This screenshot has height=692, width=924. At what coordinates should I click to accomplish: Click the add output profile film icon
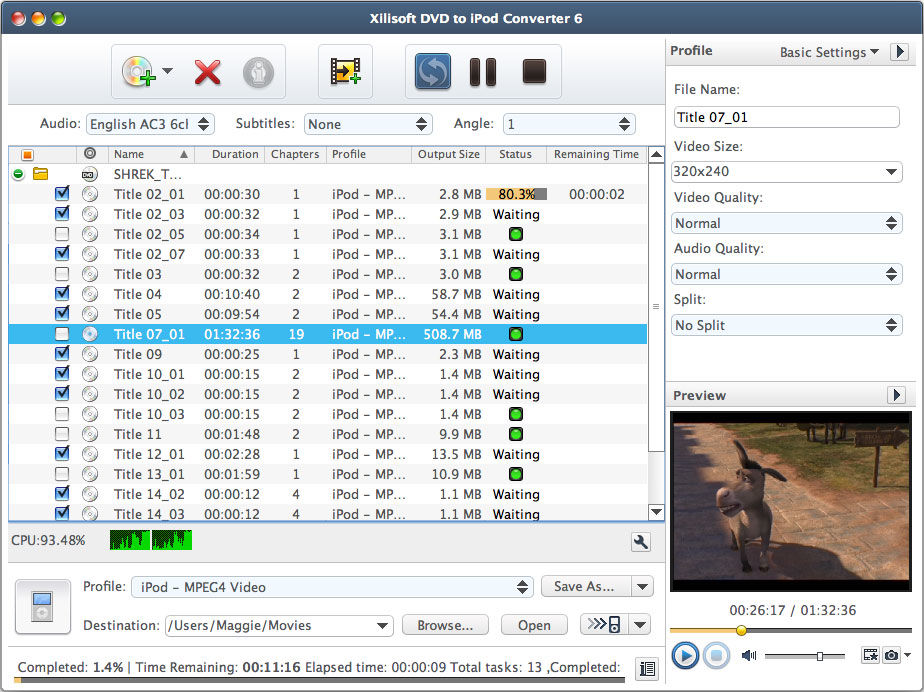345,72
